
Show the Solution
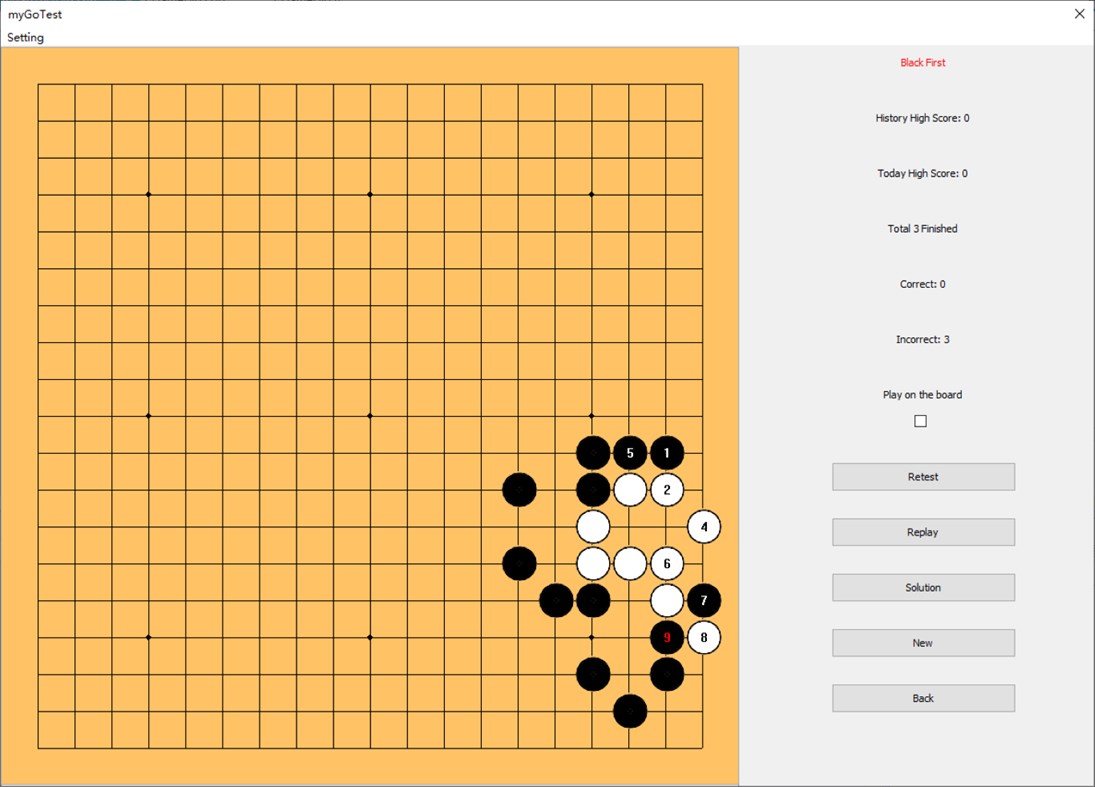(922, 587)
